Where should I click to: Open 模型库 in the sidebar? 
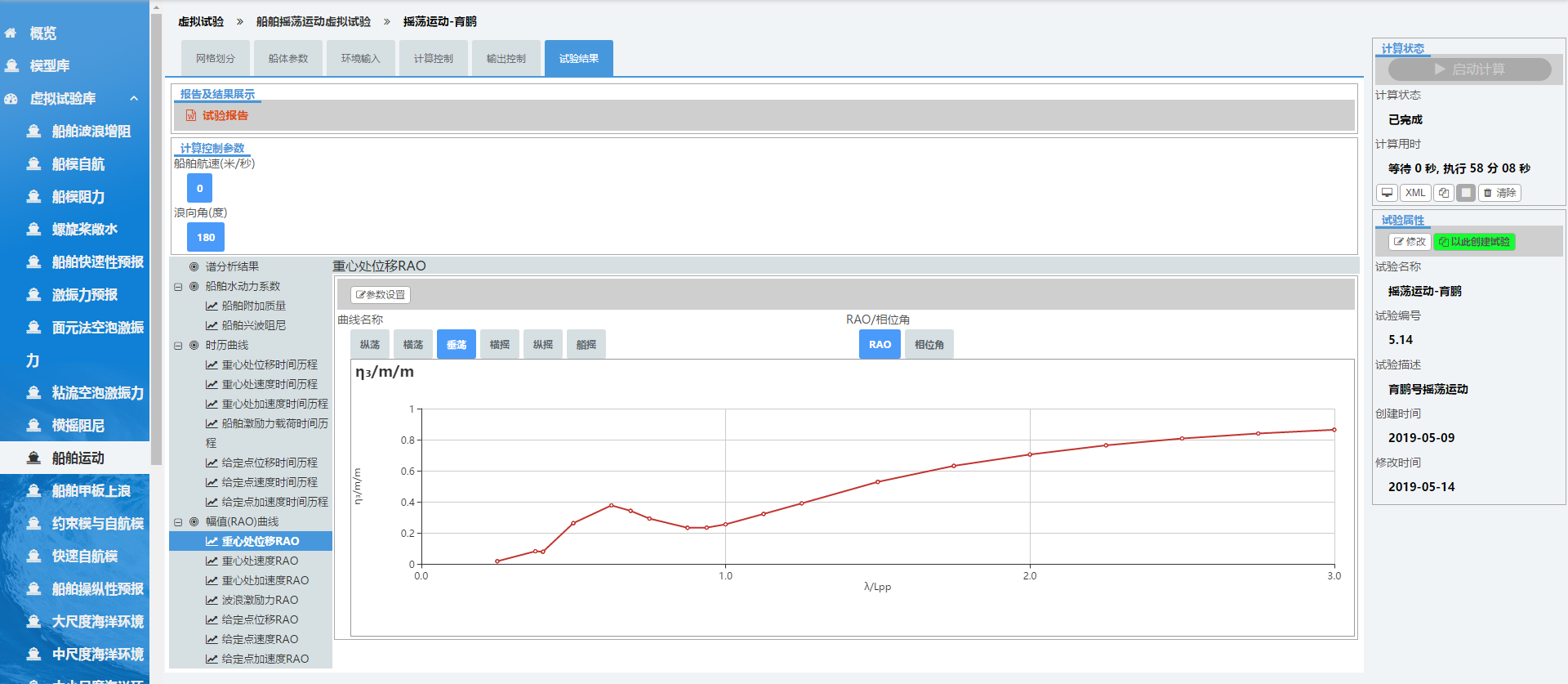point(49,65)
